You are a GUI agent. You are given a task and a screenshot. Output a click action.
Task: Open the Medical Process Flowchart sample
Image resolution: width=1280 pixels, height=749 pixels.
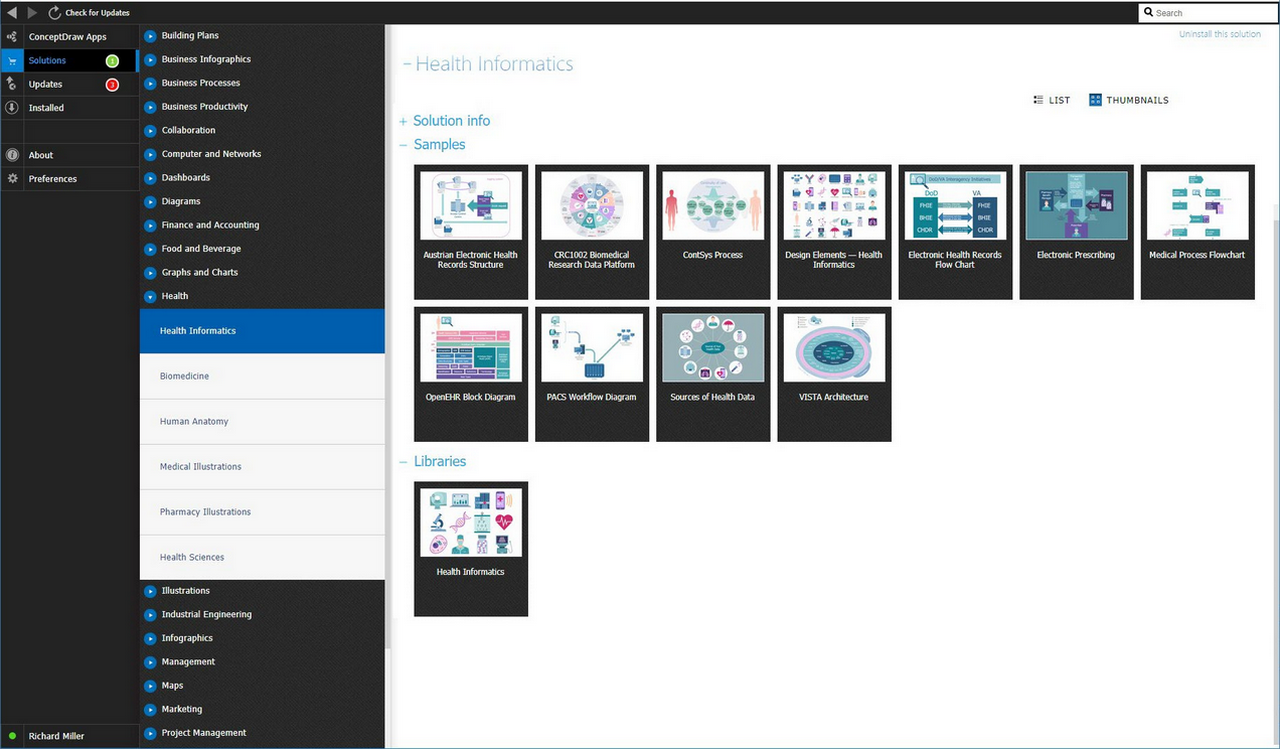click(1197, 232)
